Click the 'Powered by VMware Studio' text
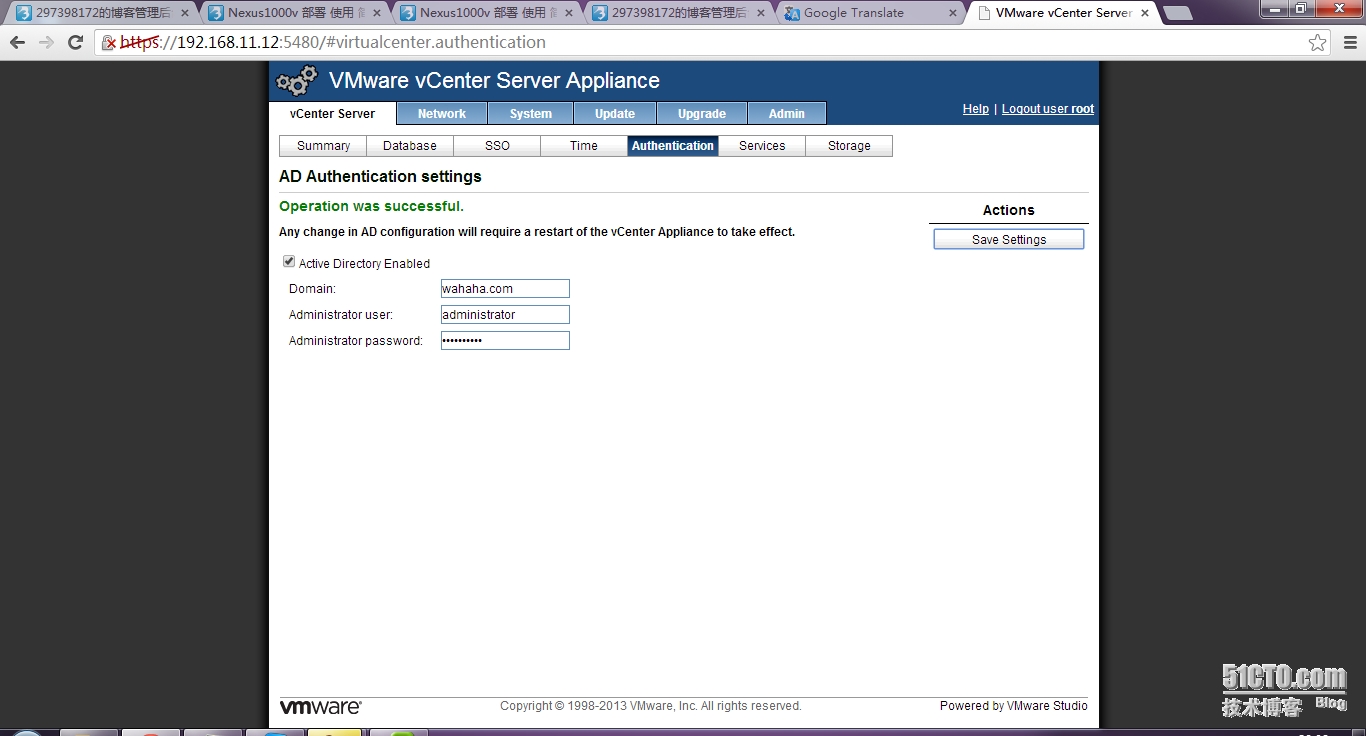Image resolution: width=1366 pixels, height=736 pixels. coord(1014,706)
